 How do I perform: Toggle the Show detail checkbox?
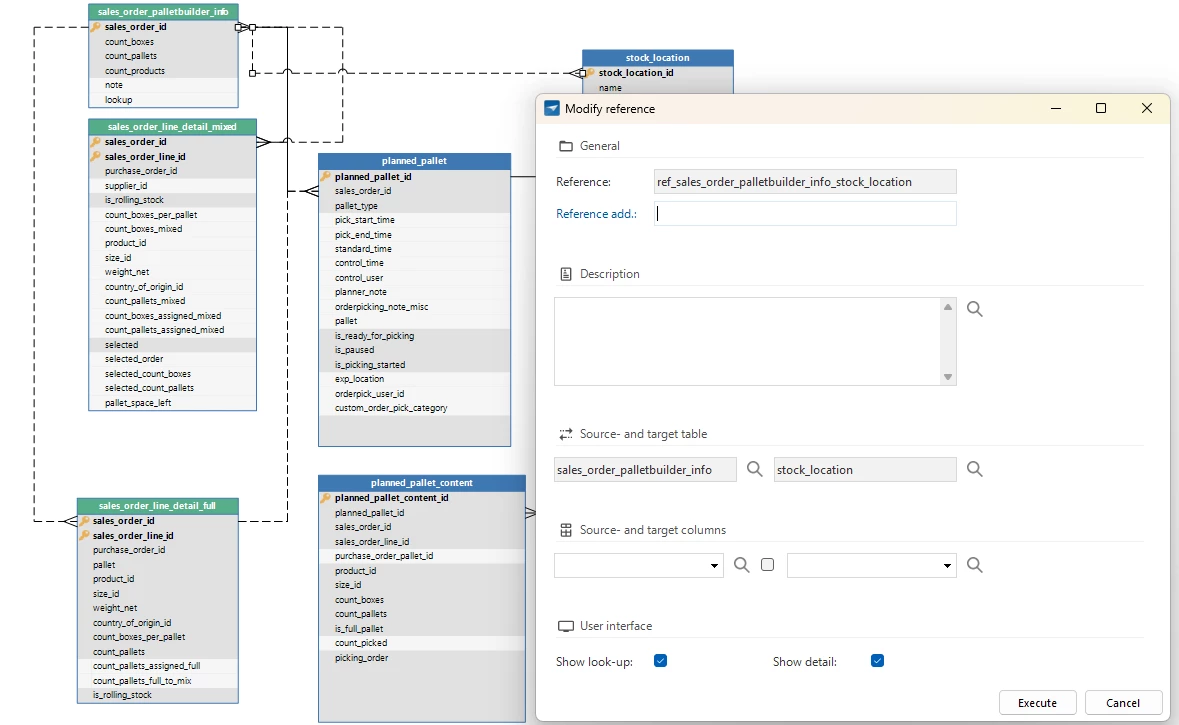[x=877, y=661]
